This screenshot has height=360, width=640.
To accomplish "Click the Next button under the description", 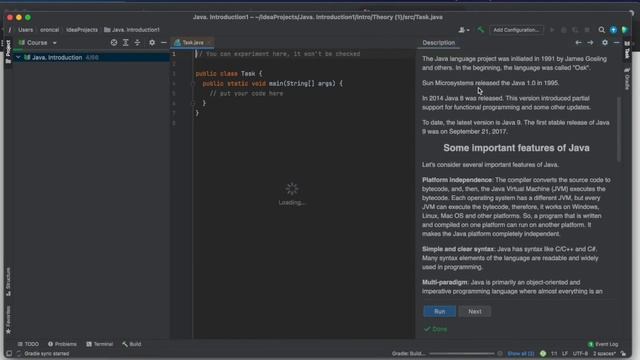I will (x=475, y=311).
